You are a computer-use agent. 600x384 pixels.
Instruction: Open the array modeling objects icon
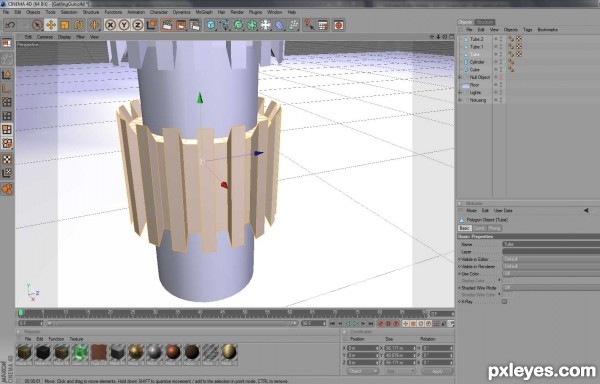click(252, 25)
